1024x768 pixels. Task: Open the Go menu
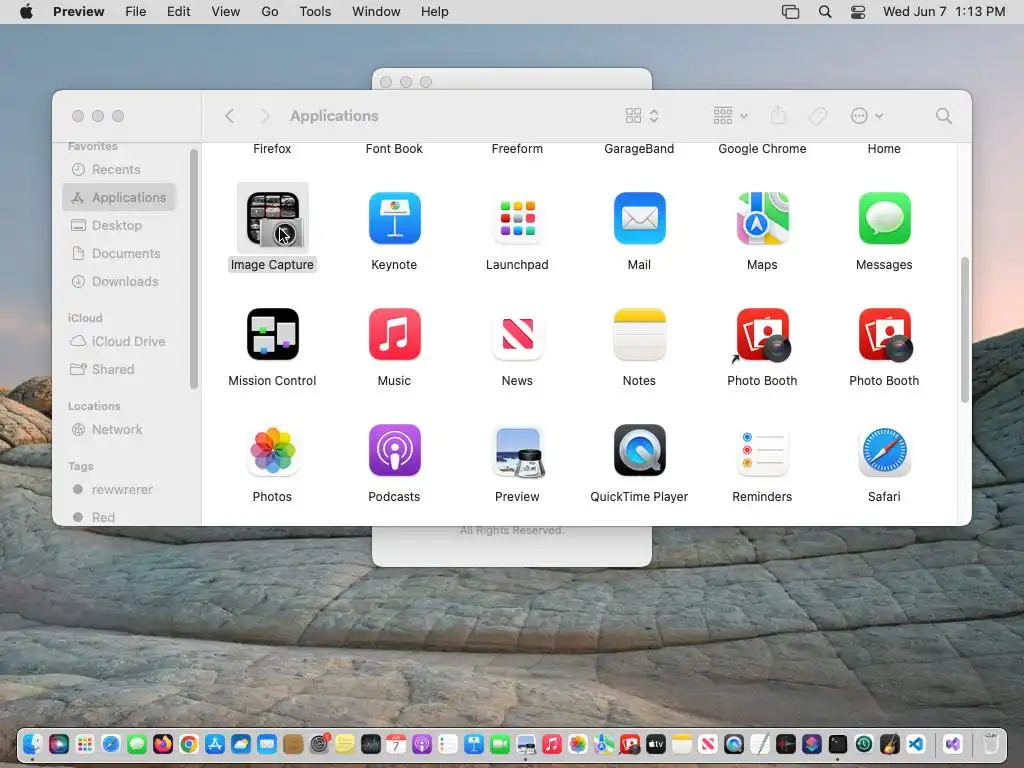pyautogui.click(x=270, y=11)
